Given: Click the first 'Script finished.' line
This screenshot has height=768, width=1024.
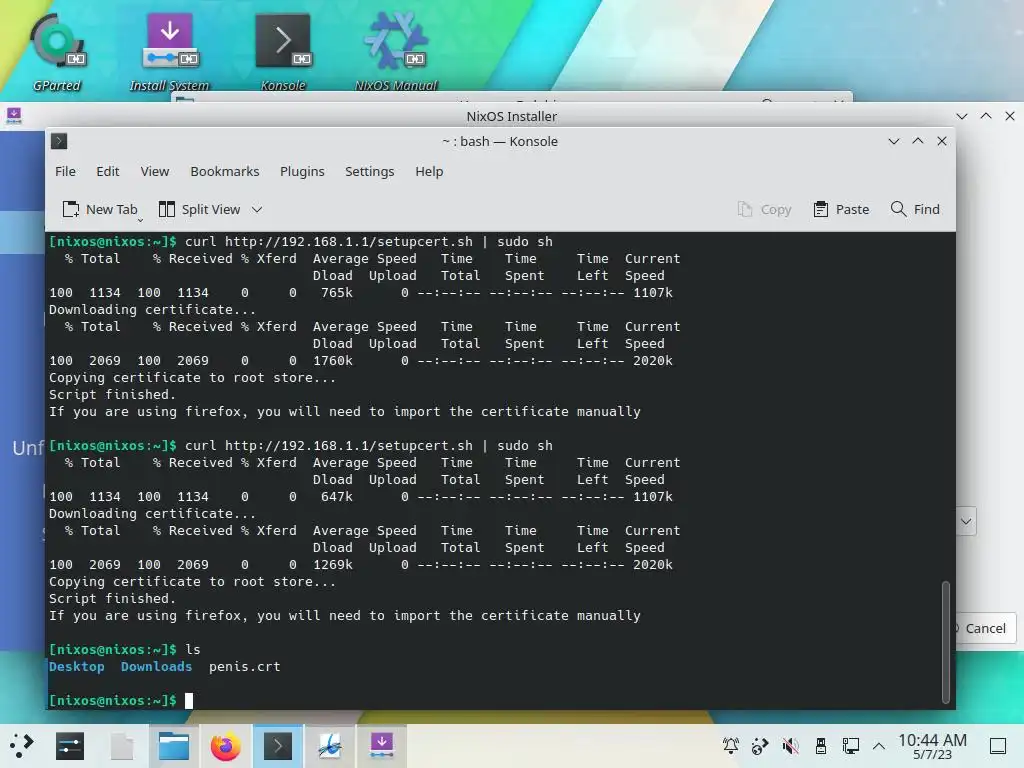Looking at the screenshot, I should pos(112,394).
